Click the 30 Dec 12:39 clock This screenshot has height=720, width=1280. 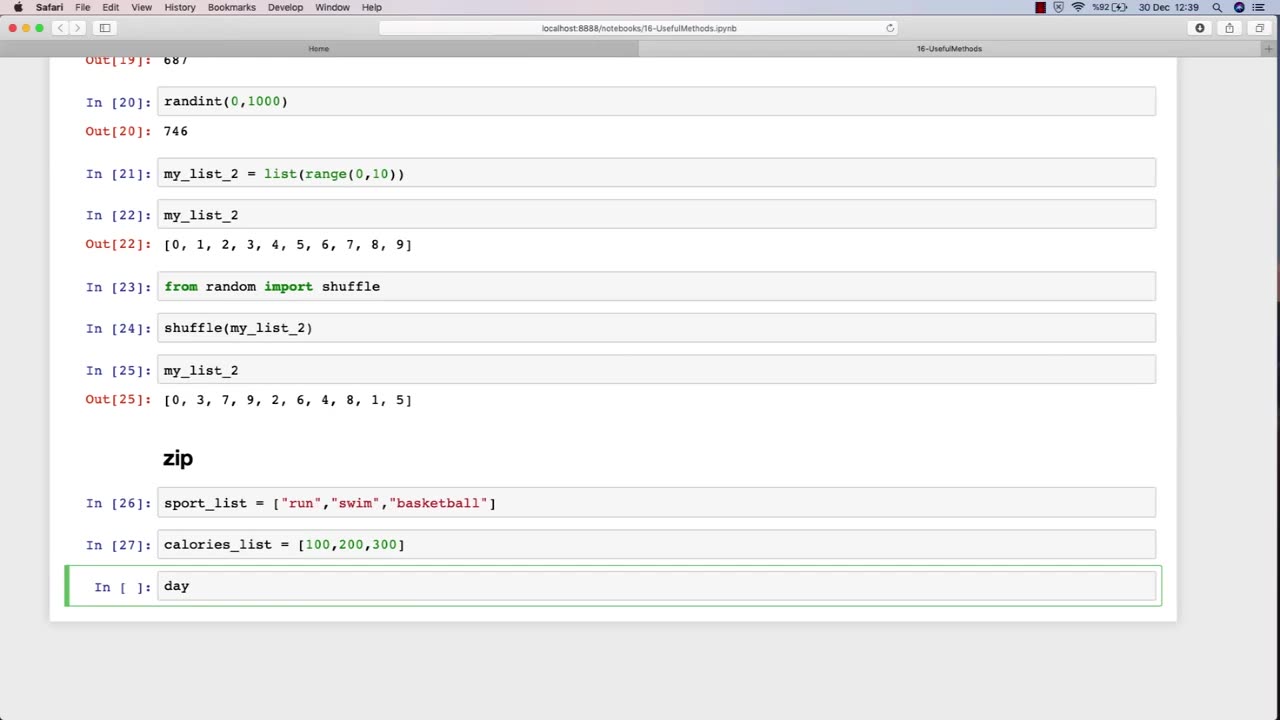(1168, 7)
